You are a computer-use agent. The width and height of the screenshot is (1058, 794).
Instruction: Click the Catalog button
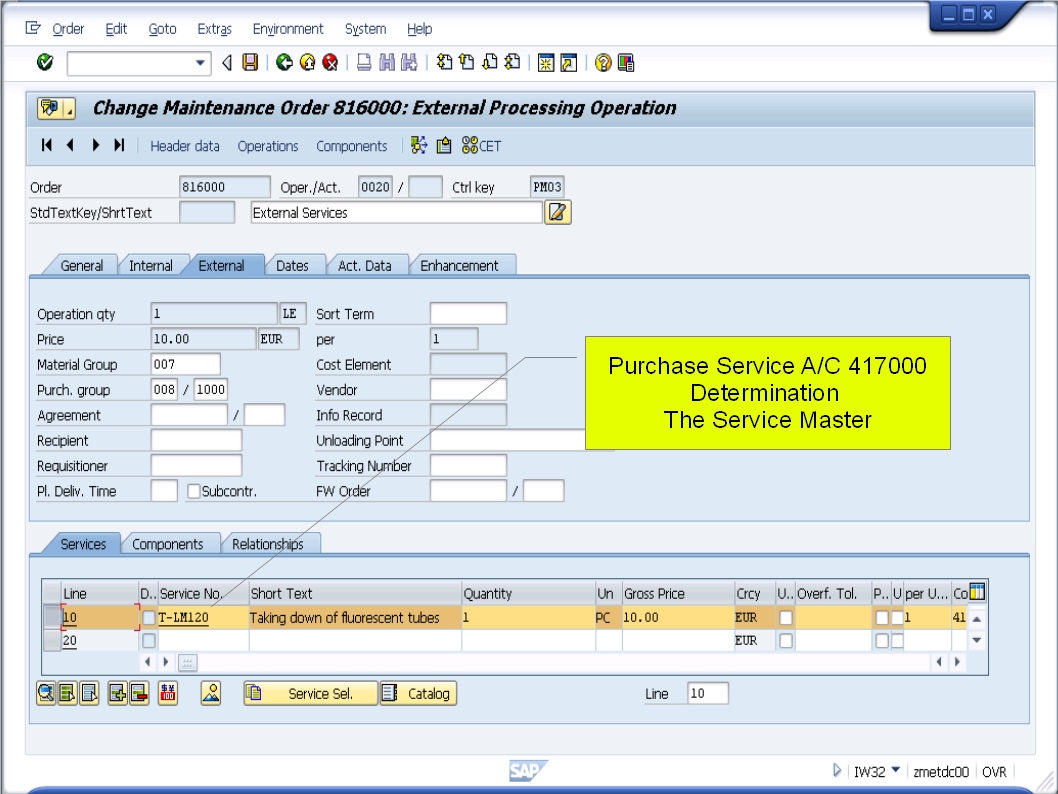418,693
